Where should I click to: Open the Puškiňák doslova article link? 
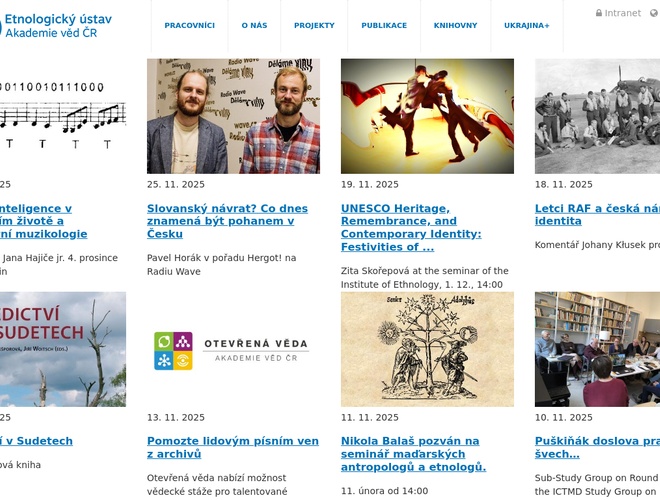click(597, 447)
